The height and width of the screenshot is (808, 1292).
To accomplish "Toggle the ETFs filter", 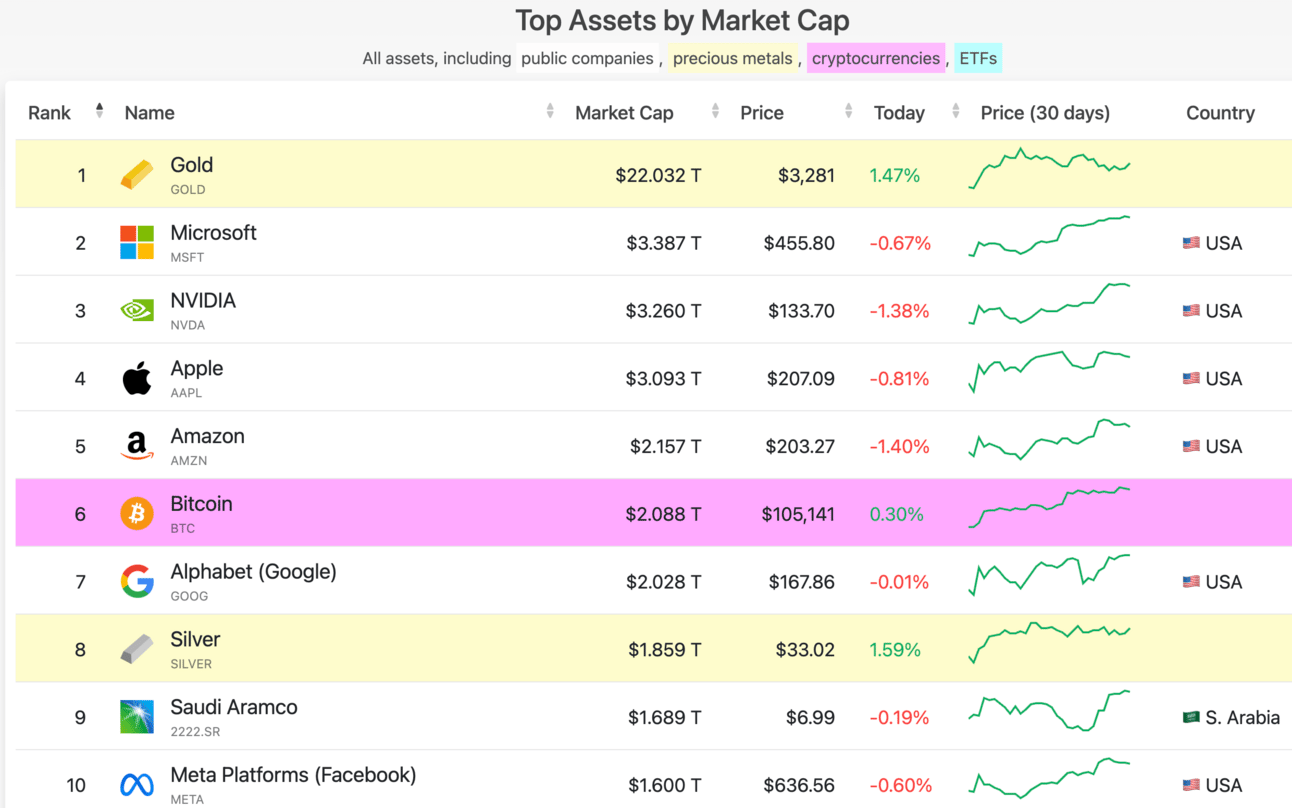I will point(978,58).
